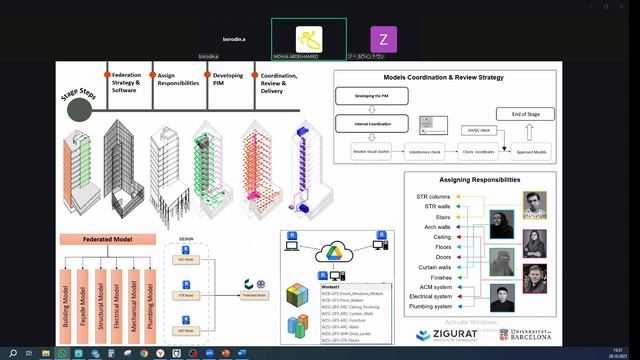640x360 pixels.
Task: Click the Check coordinates box
Action: point(478,151)
